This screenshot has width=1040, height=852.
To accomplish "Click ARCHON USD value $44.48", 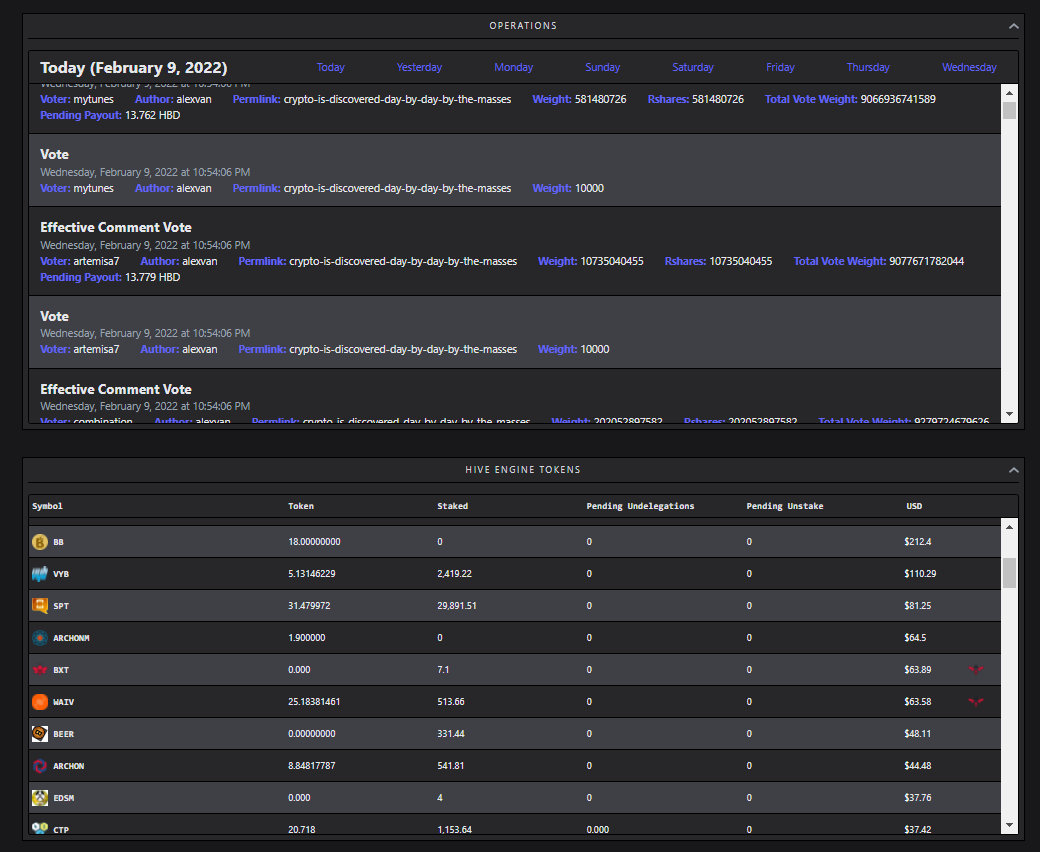I will click(x=917, y=766).
